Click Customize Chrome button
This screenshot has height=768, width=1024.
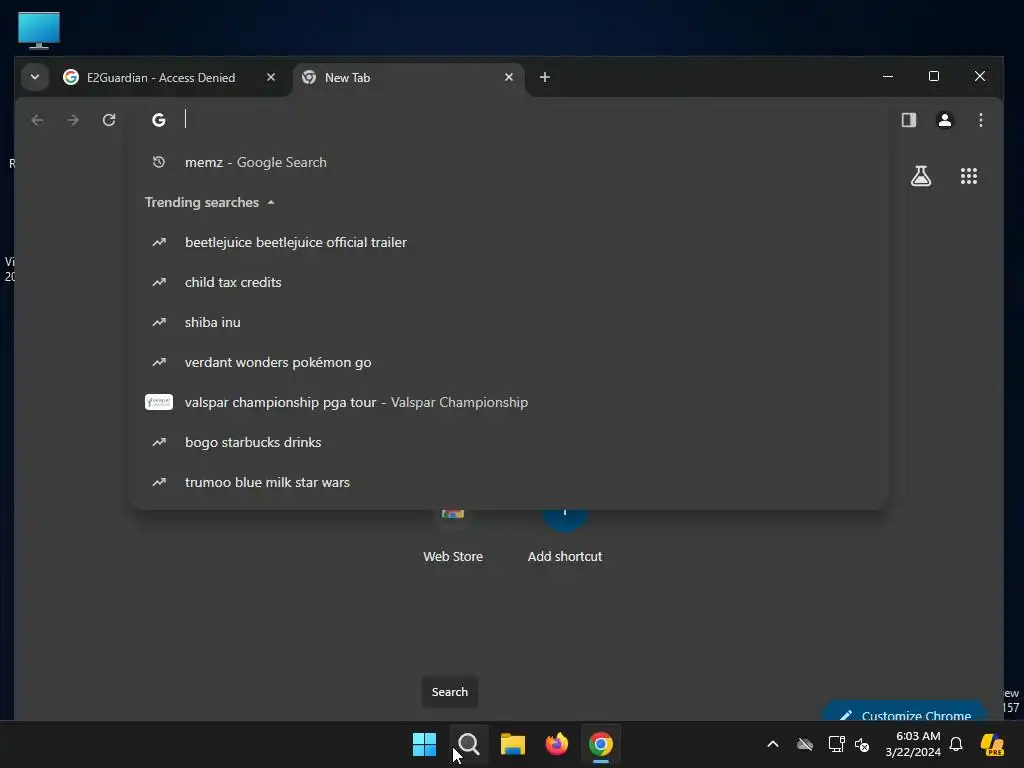[x=906, y=712]
